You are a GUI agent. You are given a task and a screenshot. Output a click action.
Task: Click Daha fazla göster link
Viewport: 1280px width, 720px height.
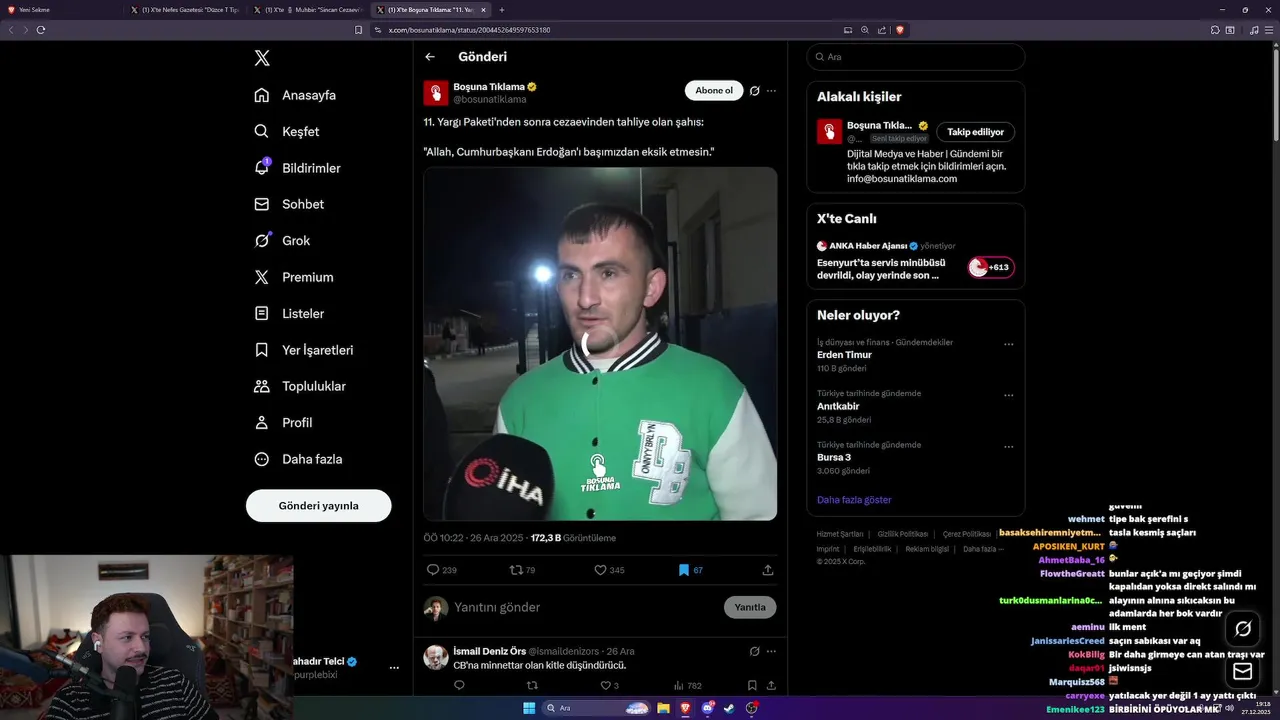pos(854,499)
